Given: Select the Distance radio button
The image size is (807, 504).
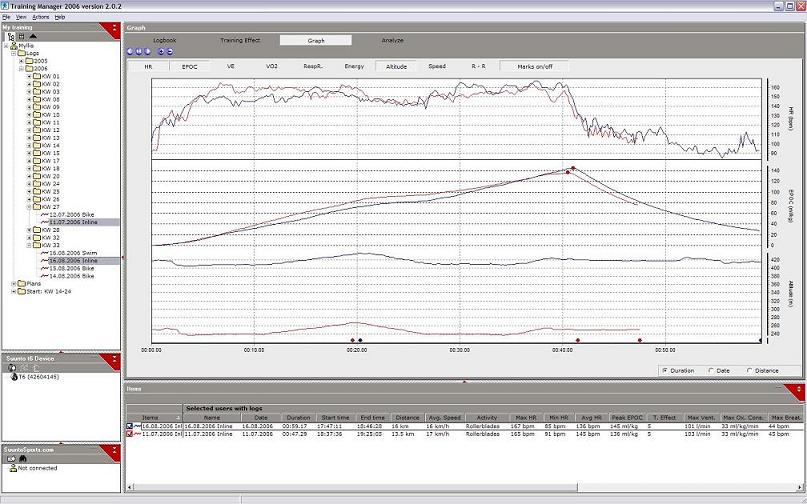Looking at the screenshot, I should [749, 370].
